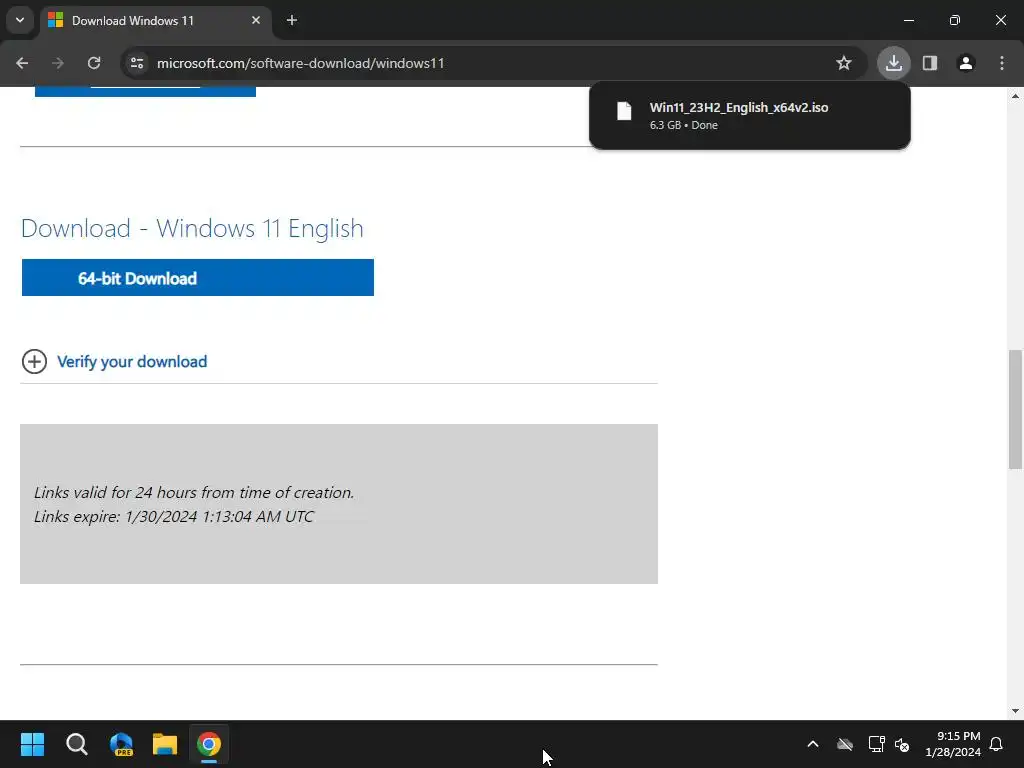
Task: Select the Download Windows 11 tab
Action: coord(155,21)
